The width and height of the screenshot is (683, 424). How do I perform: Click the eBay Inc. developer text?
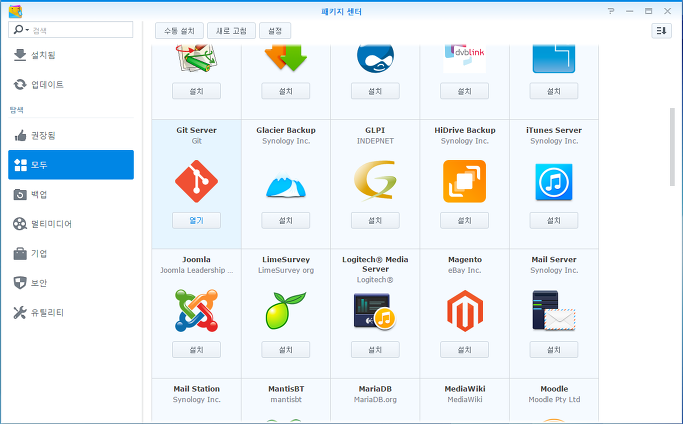[465, 270]
